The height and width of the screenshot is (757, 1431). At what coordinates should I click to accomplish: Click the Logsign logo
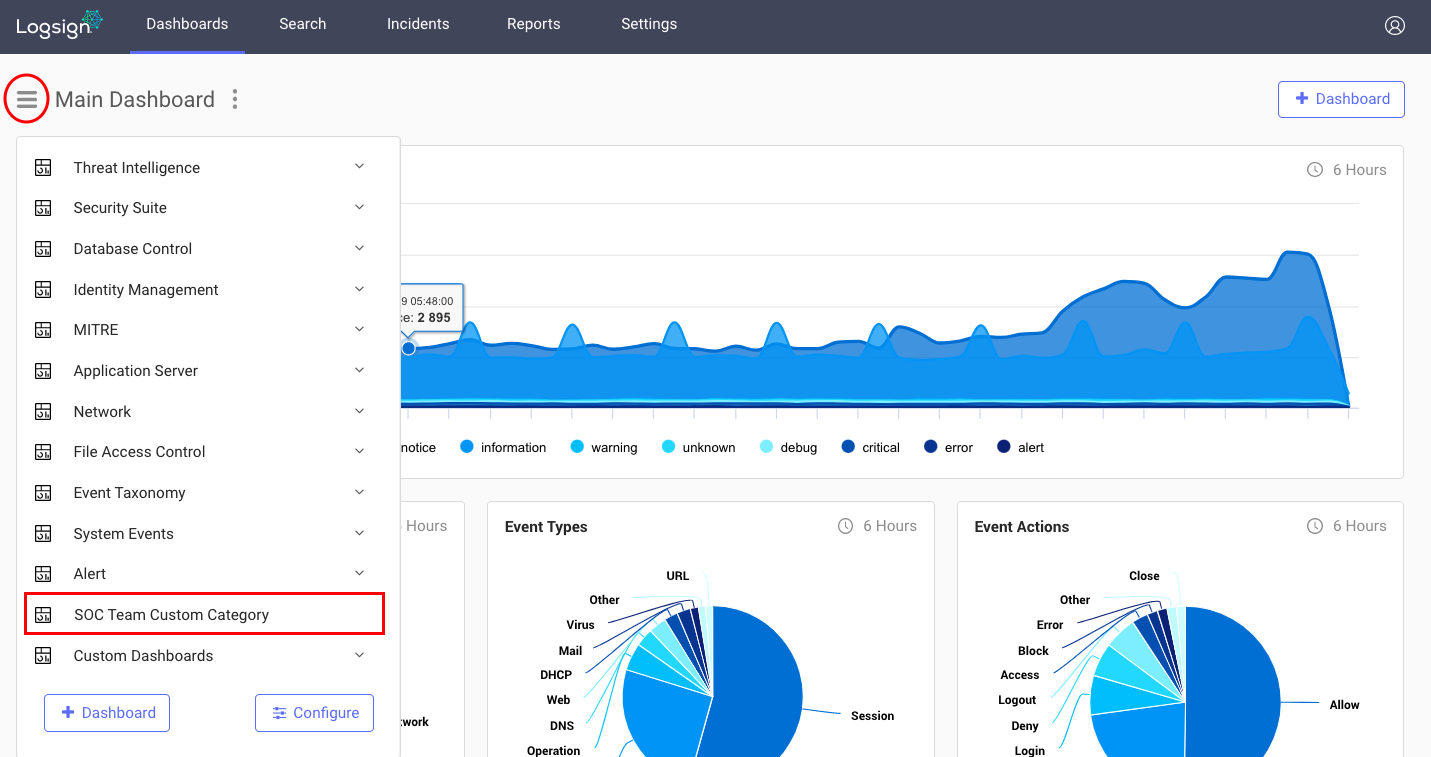(60, 24)
